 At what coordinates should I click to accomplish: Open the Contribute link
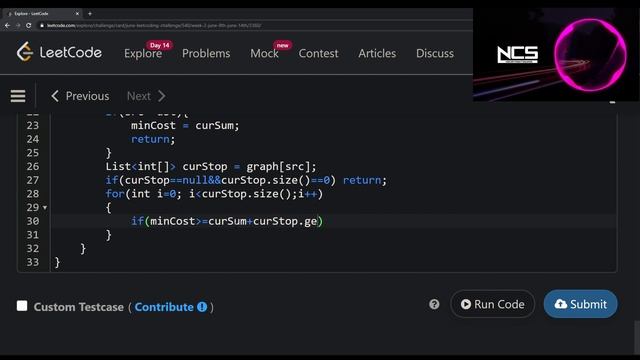(164, 307)
